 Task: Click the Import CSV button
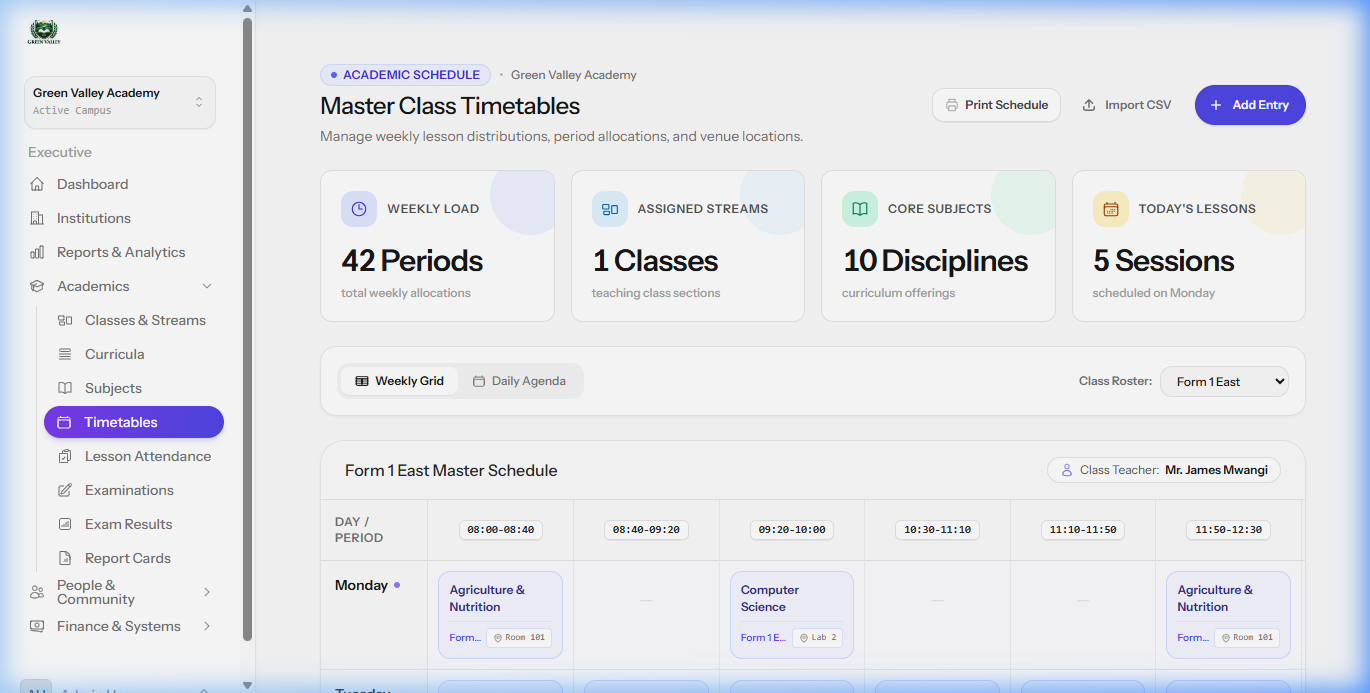click(x=1127, y=105)
